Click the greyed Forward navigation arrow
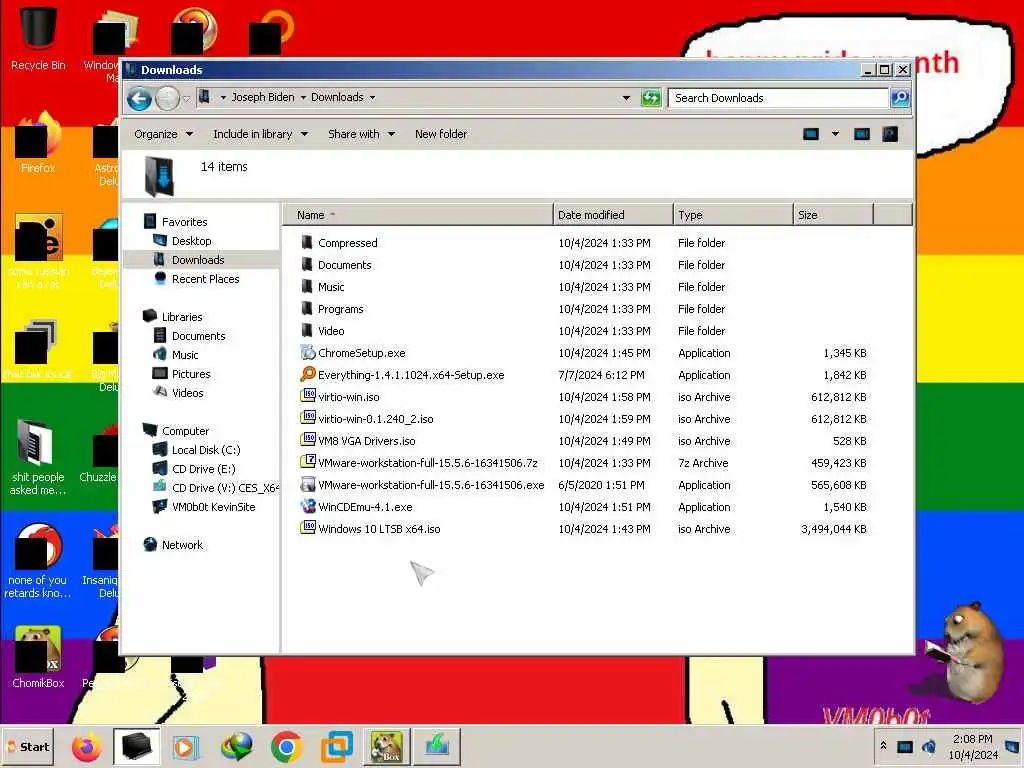This screenshot has width=1024, height=768. point(167,99)
